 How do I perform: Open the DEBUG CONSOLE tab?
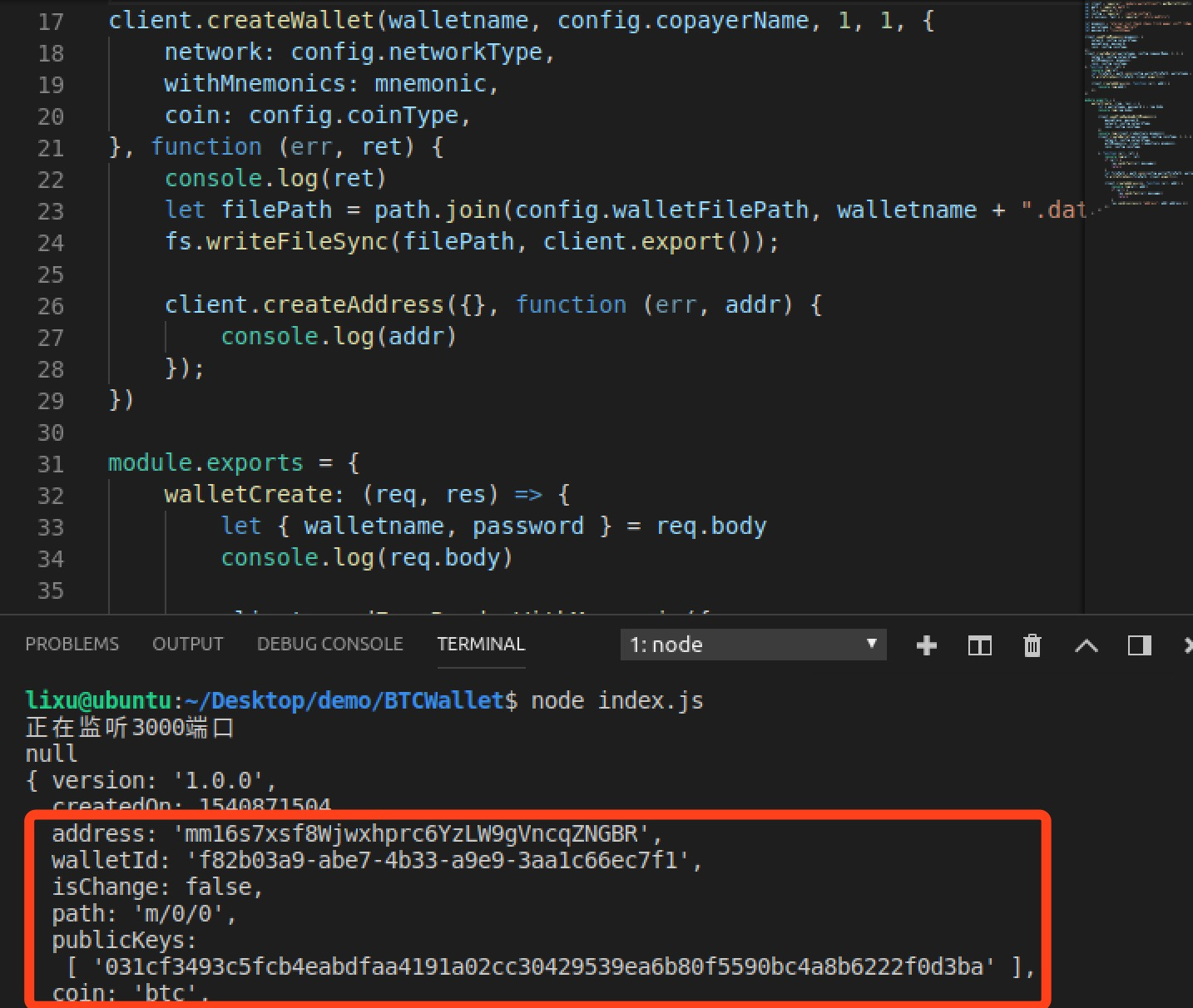[329, 645]
